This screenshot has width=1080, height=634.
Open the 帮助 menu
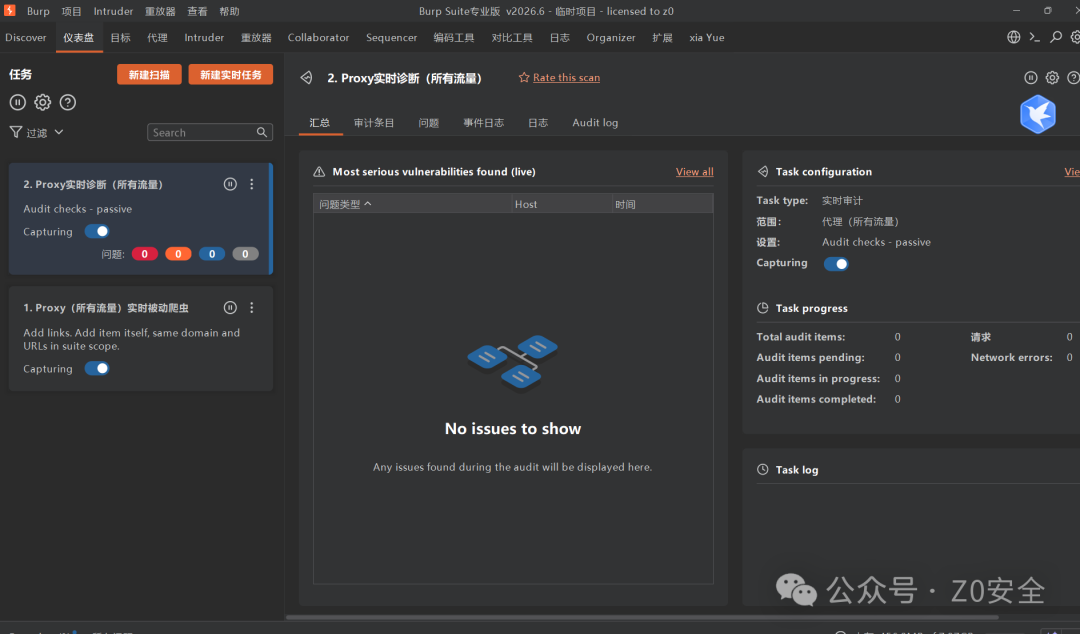[x=229, y=11]
